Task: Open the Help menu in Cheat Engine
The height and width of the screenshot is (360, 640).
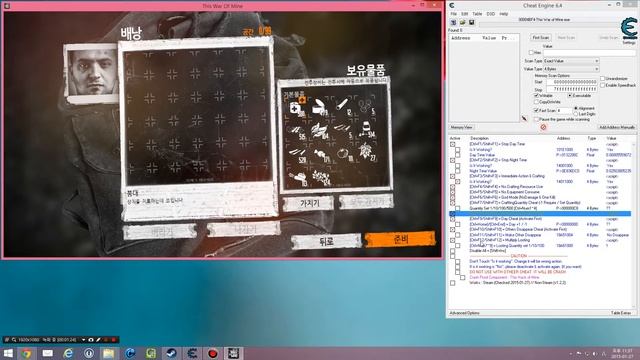Action: tap(504, 14)
